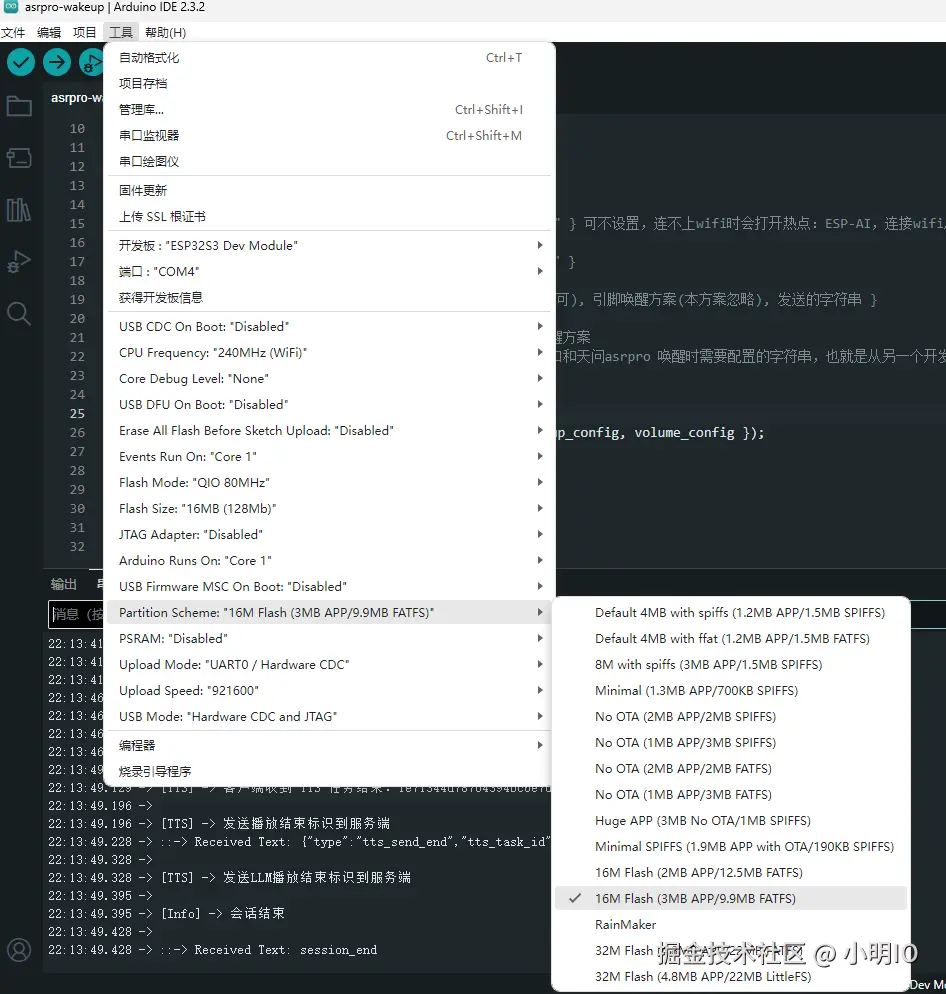Click the Verify checkmark button

point(21,62)
